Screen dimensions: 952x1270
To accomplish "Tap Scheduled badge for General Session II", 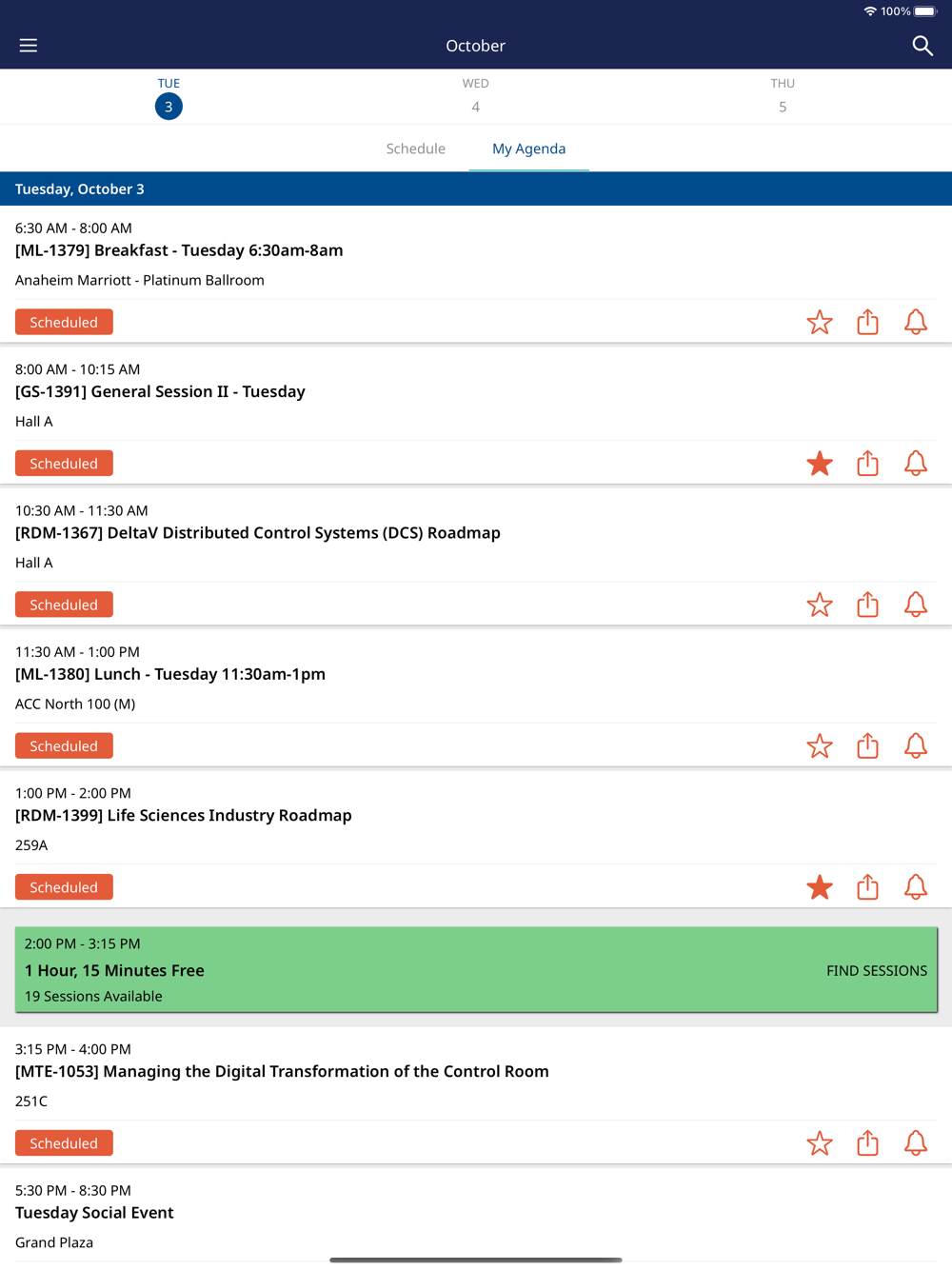I will click(x=64, y=464).
